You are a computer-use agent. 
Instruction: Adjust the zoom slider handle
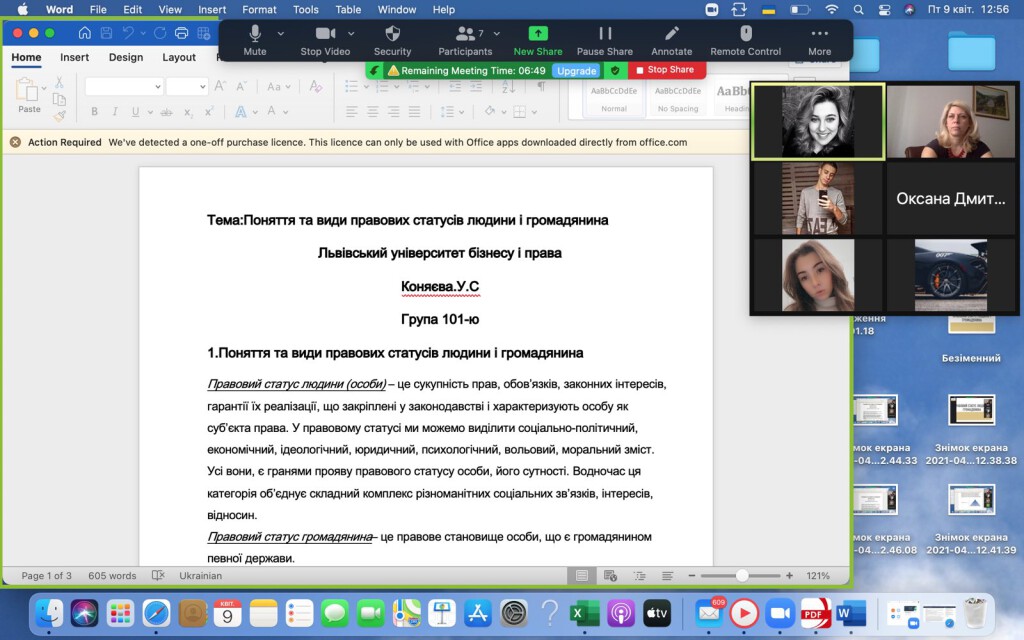point(742,575)
